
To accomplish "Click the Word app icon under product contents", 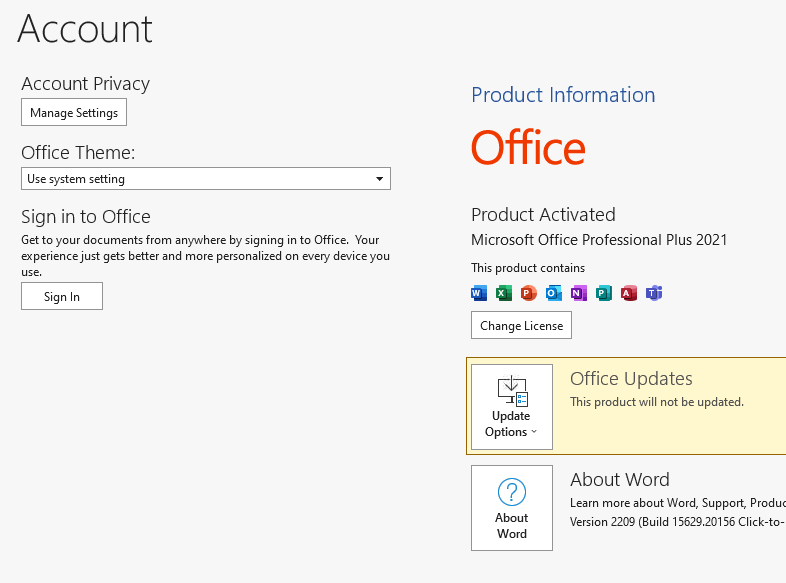I will (479, 293).
